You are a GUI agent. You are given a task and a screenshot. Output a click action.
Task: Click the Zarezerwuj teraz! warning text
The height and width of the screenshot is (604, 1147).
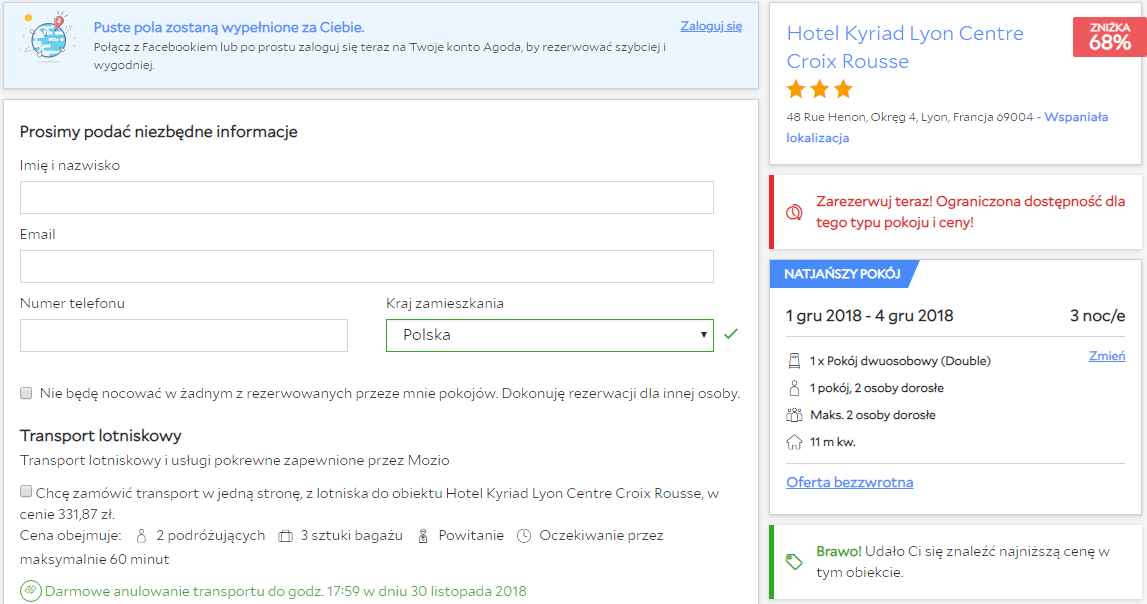tap(971, 212)
